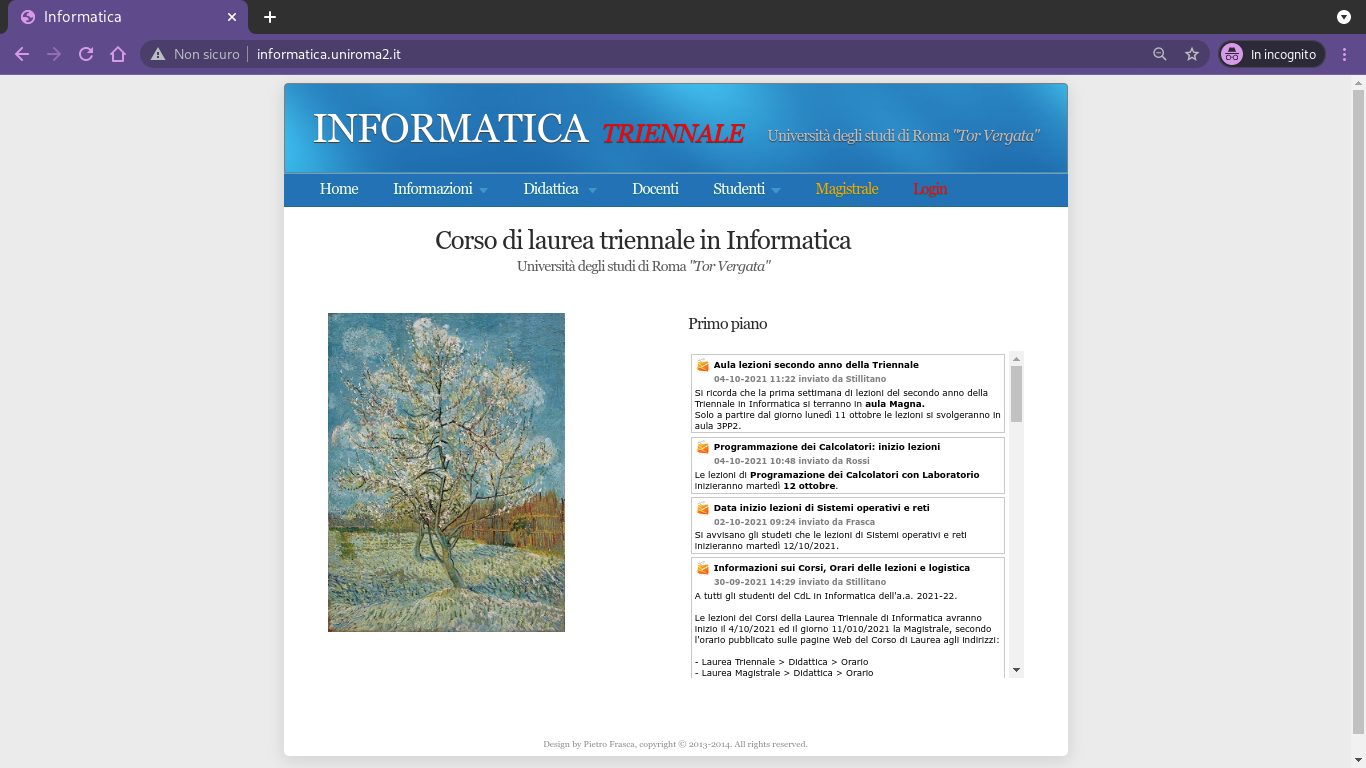Click the '04-10-2021 11:22 inviato da Stillitano' line
Viewport: 1366px width, 768px height.
click(800, 379)
